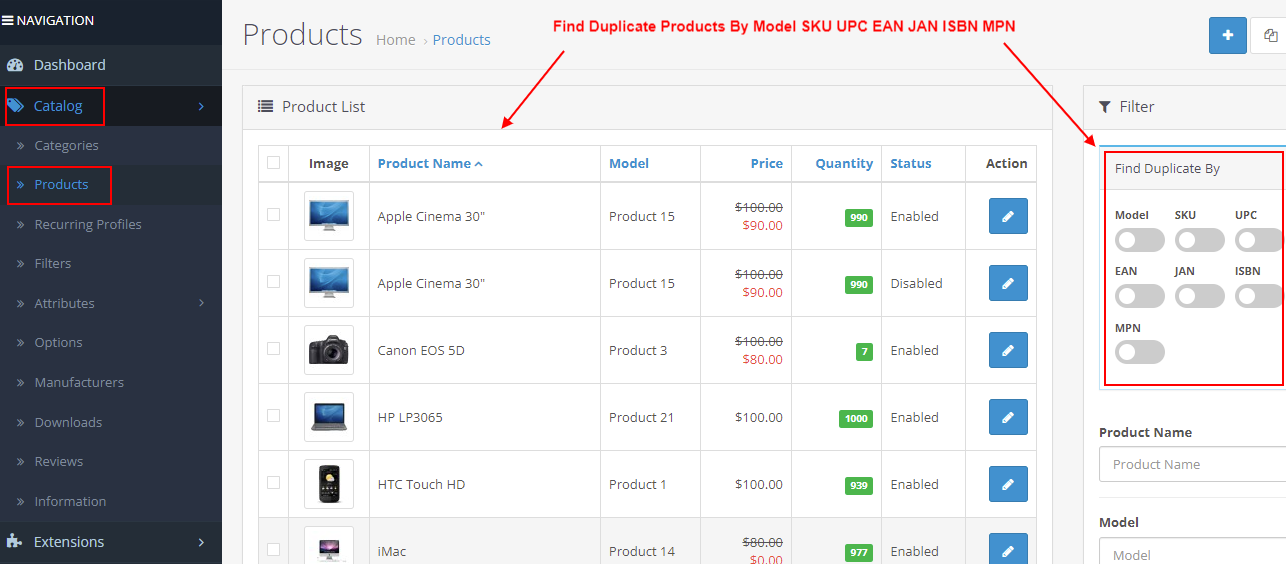Open Categories in the sidebar
The width and height of the screenshot is (1286, 564).
click(66, 145)
